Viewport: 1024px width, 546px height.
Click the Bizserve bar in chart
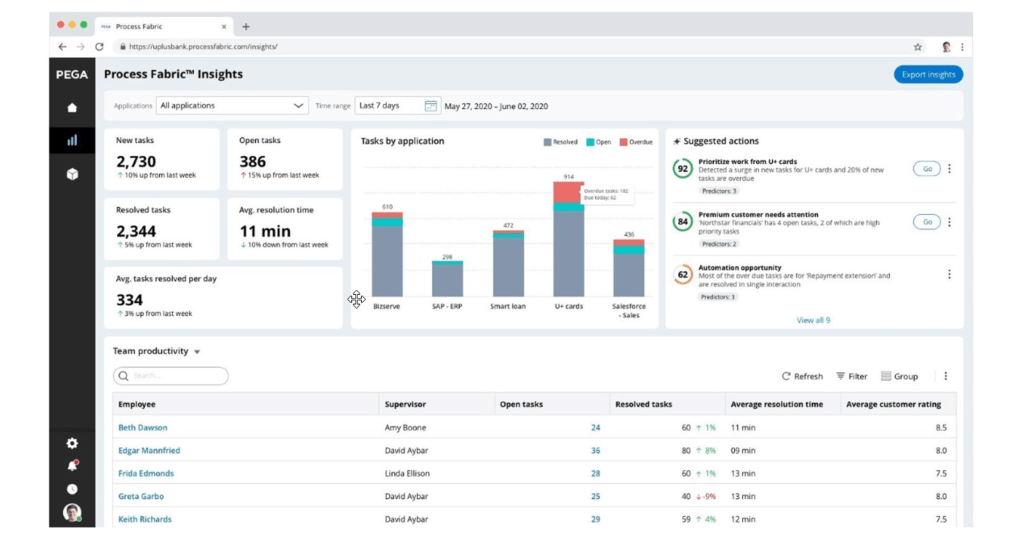(x=387, y=254)
